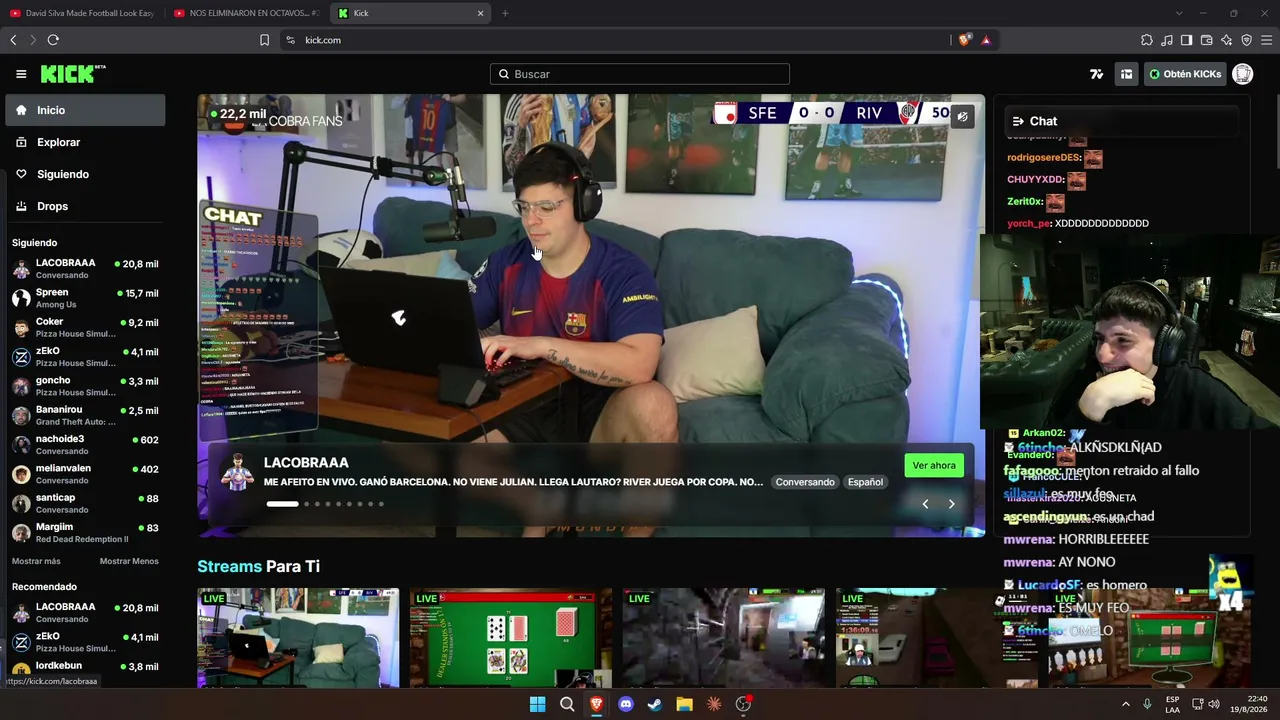Open the tab search chevron in title bar

pyautogui.click(x=1179, y=13)
